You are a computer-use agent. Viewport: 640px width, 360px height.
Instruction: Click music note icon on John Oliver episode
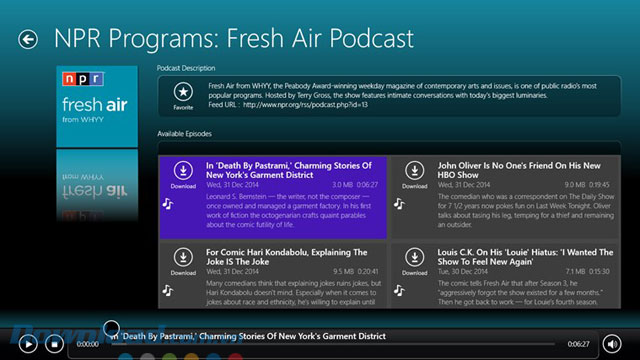point(400,204)
